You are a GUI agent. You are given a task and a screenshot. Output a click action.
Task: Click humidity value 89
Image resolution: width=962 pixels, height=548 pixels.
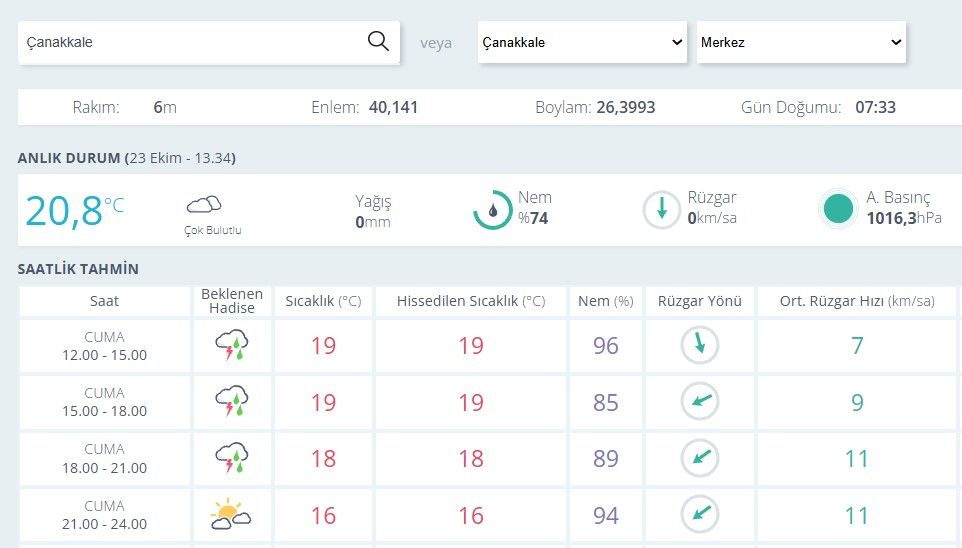tap(606, 458)
